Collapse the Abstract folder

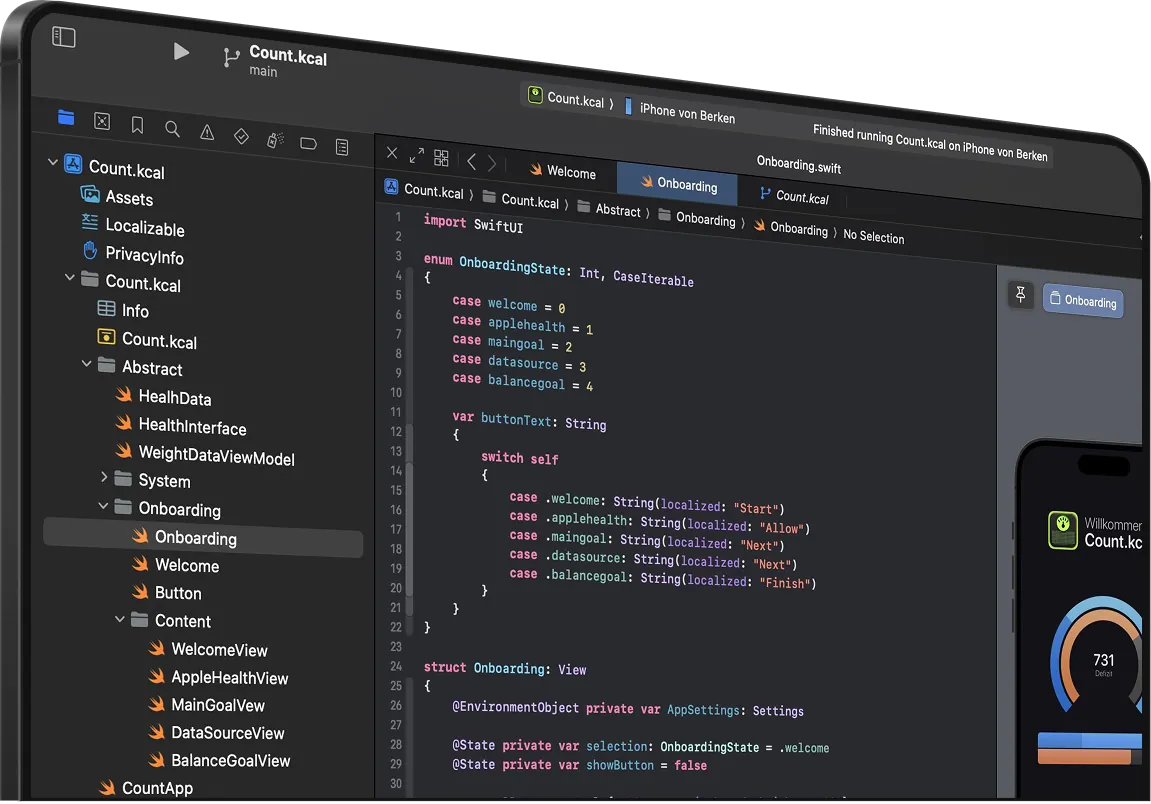pos(87,363)
